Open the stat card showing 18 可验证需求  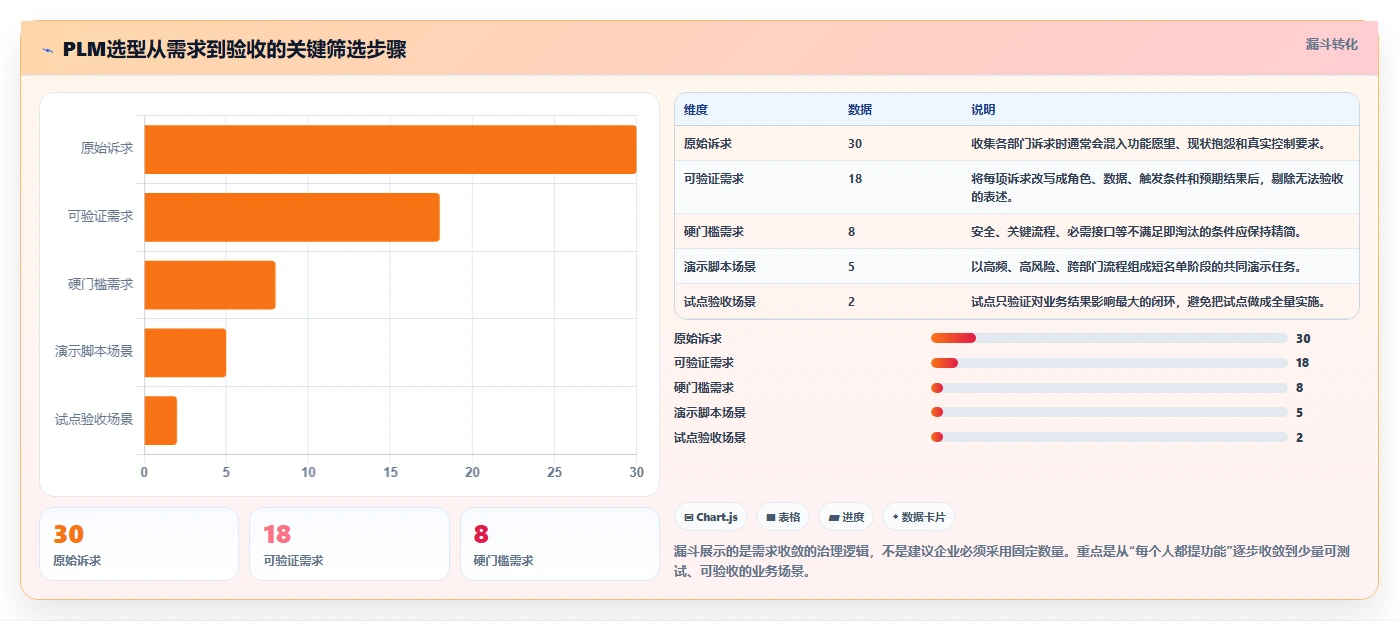(349, 544)
